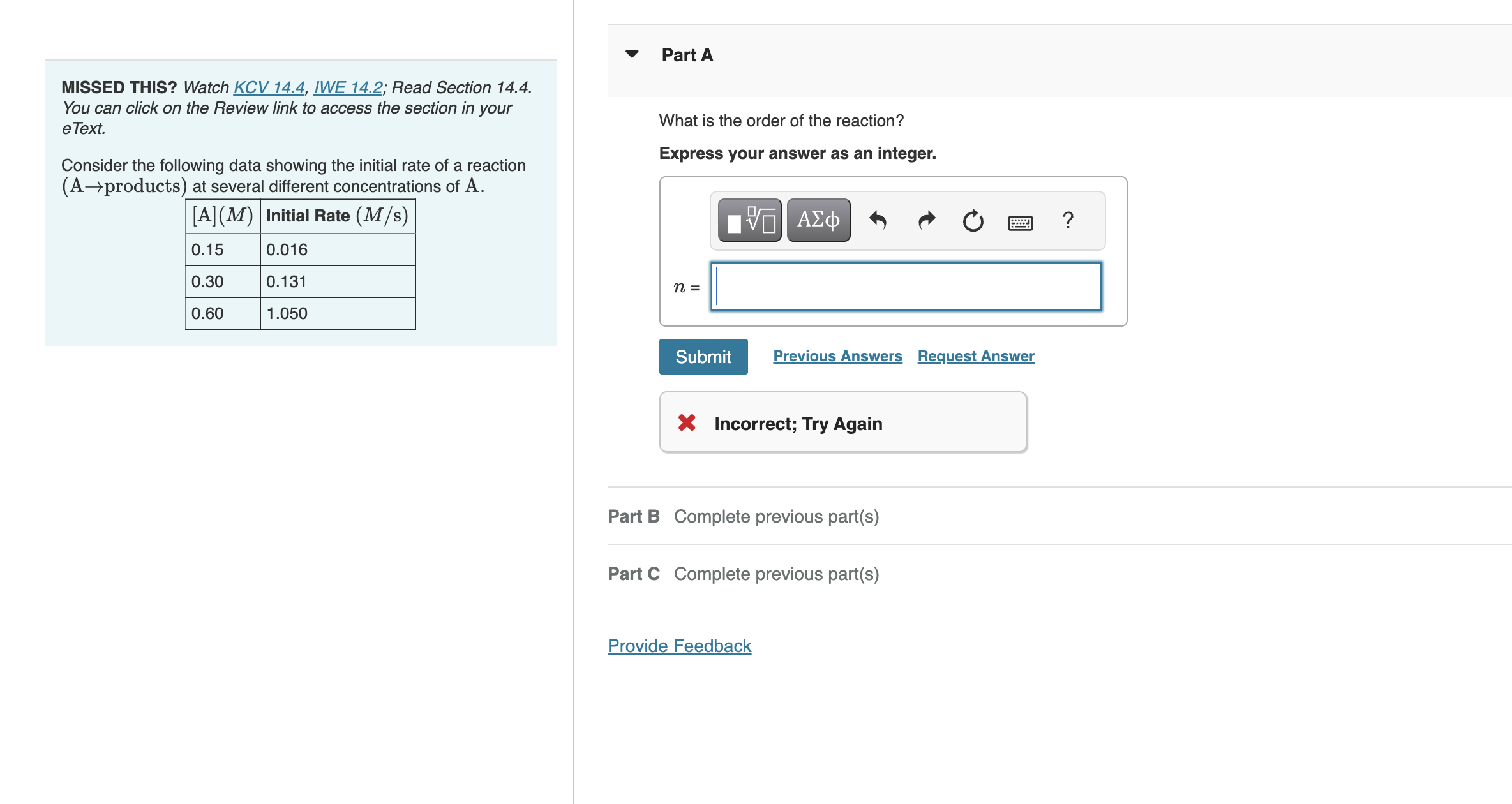Viewport: 1512px width, 804px height.
Task: Open the KCV 14.4 video link
Action: [x=269, y=87]
